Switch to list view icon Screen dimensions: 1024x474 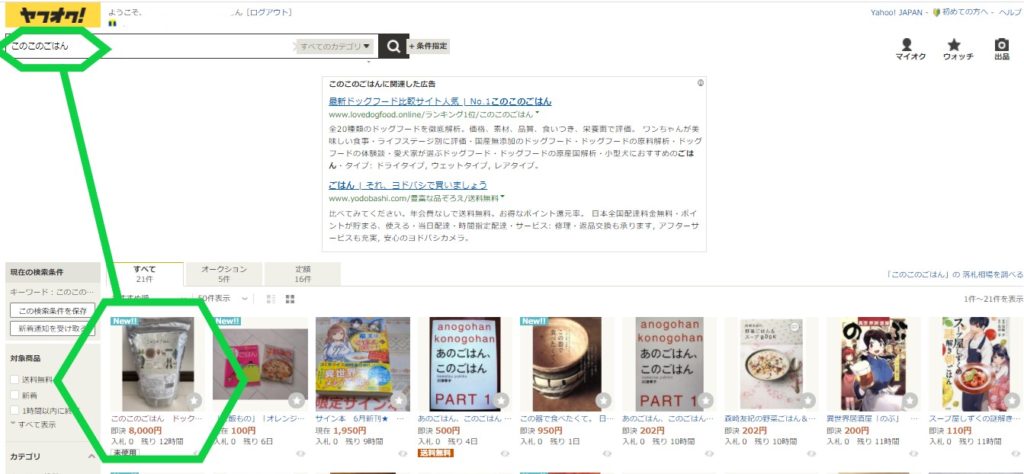point(271,299)
